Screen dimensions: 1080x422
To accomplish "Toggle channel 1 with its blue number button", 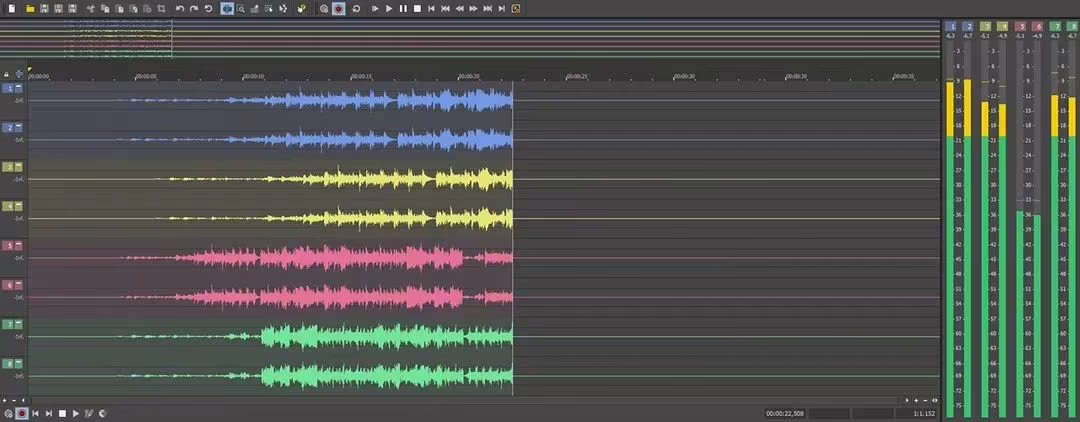I will click(8, 87).
